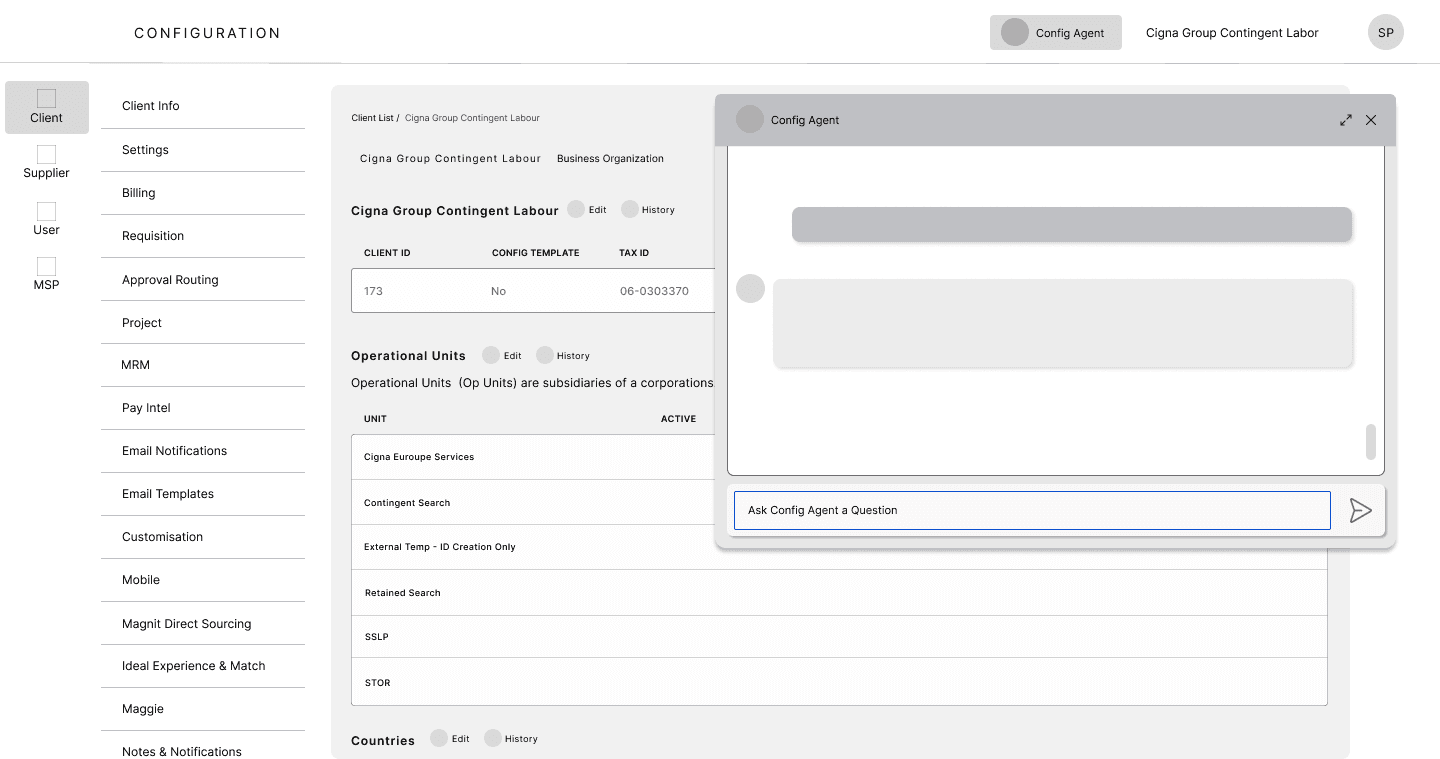This screenshot has width=1440, height=759.
Task: Send the message to Config Agent
Action: (x=1360, y=510)
